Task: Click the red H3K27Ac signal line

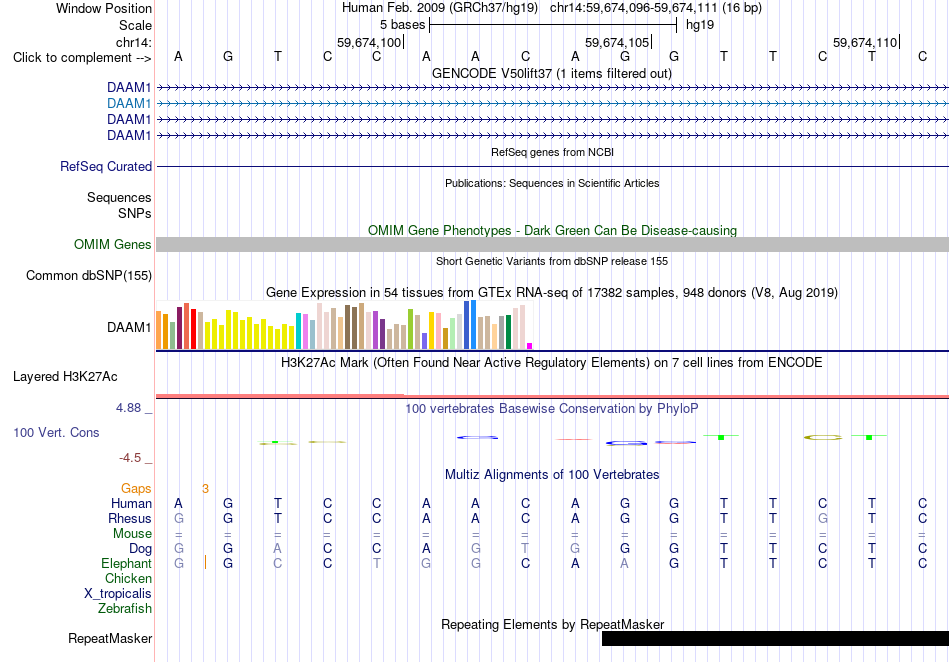Action: (553, 396)
